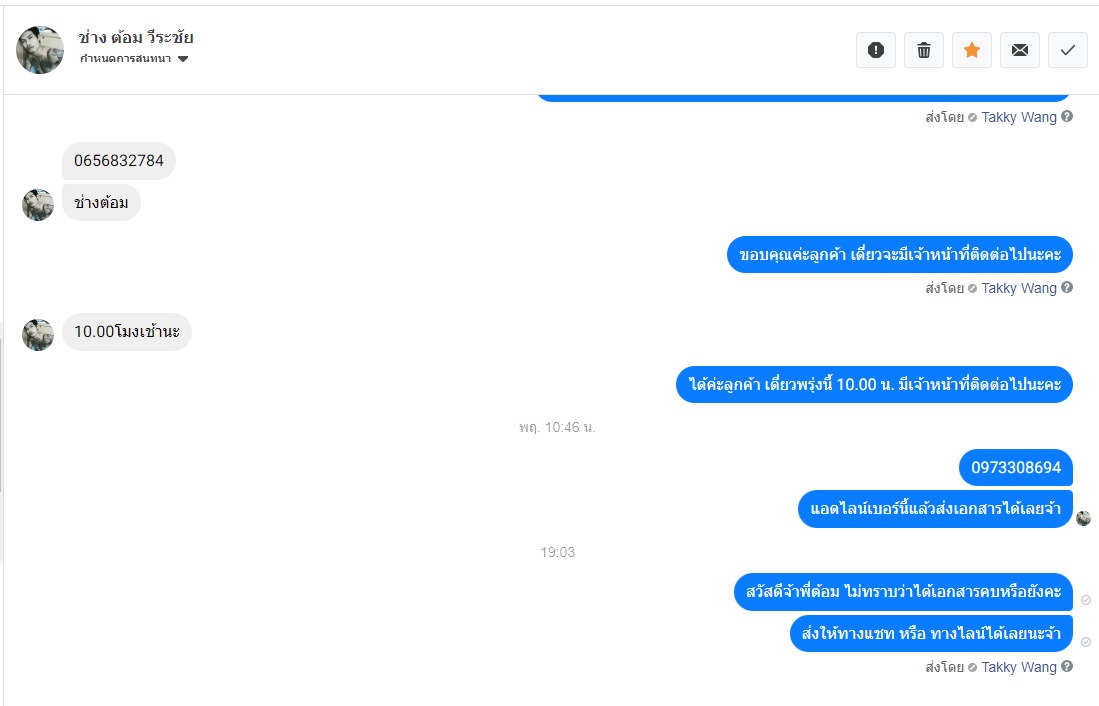Click small seen avatar beside แอดไลน์ message
Image resolution: width=1099 pixels, height=706 pixels.
[x=1084, y=518]
